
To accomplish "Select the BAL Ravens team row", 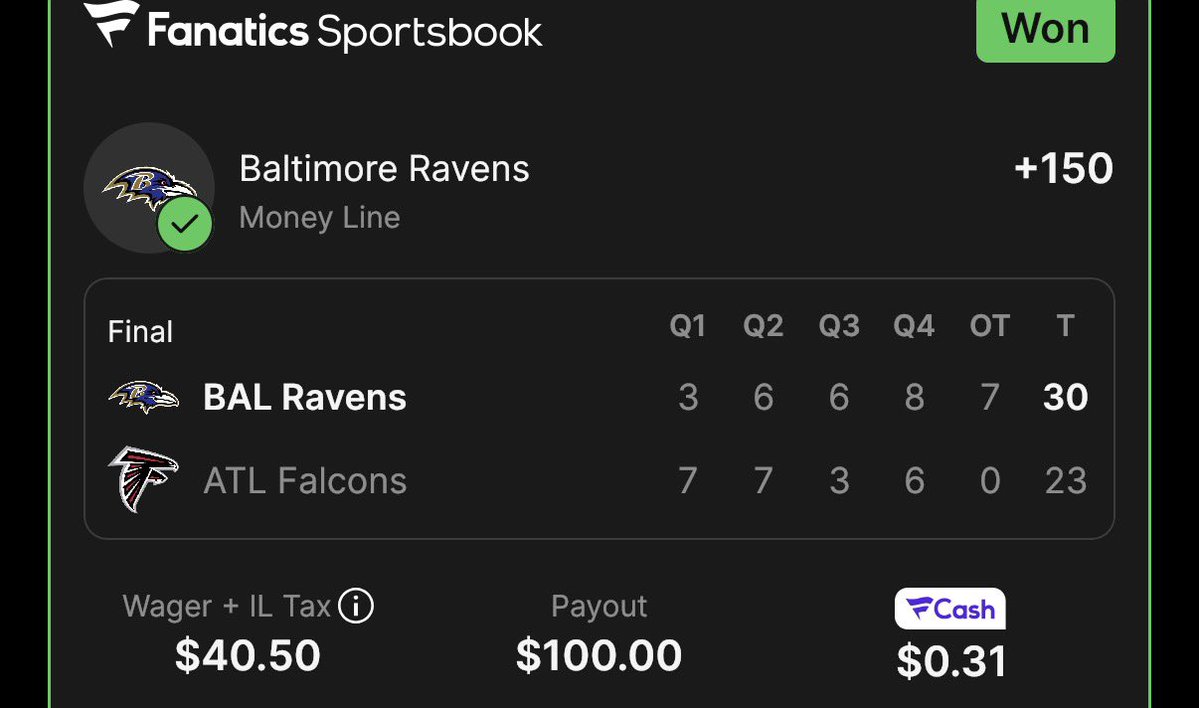I will (x=599, y=398).
